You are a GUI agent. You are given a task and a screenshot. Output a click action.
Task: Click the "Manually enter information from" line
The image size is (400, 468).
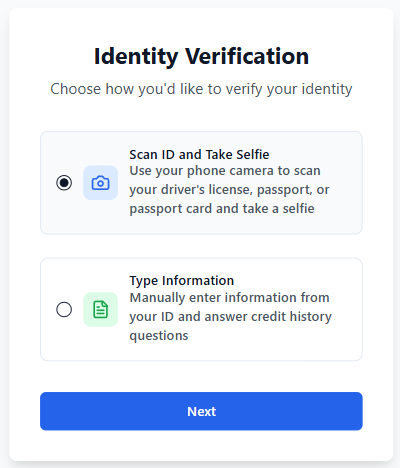pos(229,297)
